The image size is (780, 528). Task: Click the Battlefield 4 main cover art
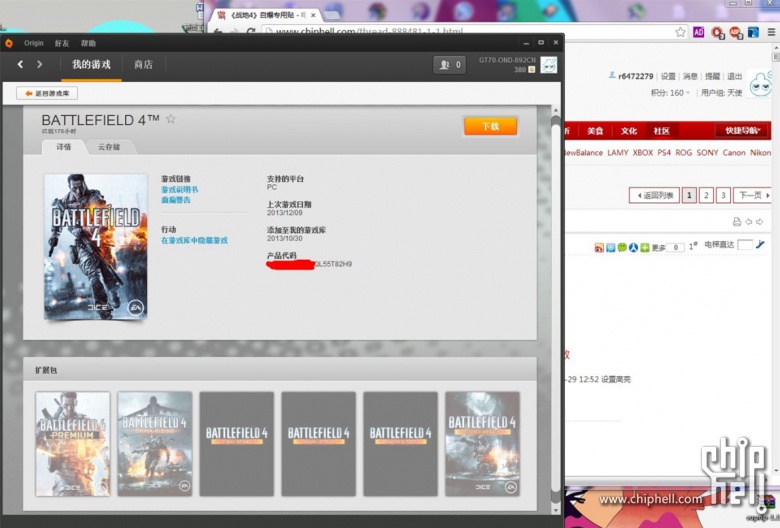coord(96,246)
